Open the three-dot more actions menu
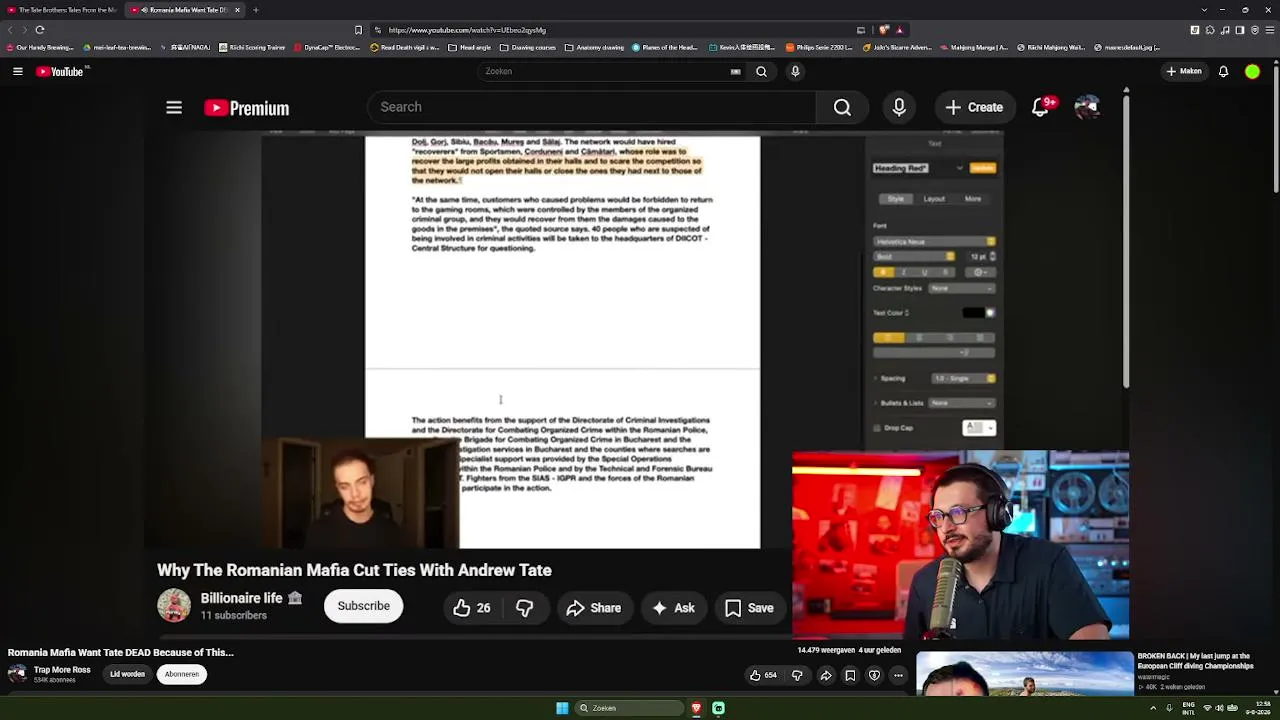Viewport: 1280px width, 720px height. coord(898,676)
